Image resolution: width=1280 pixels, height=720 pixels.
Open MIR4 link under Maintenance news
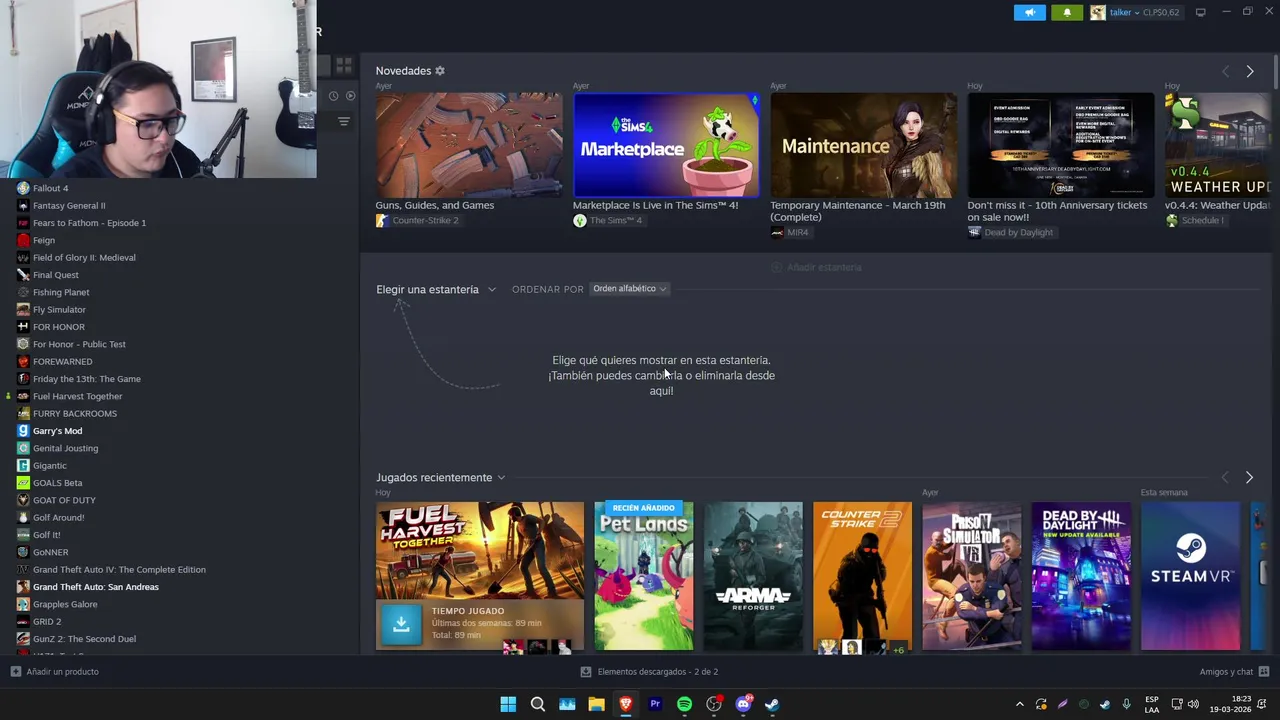[x=798, y=232]
